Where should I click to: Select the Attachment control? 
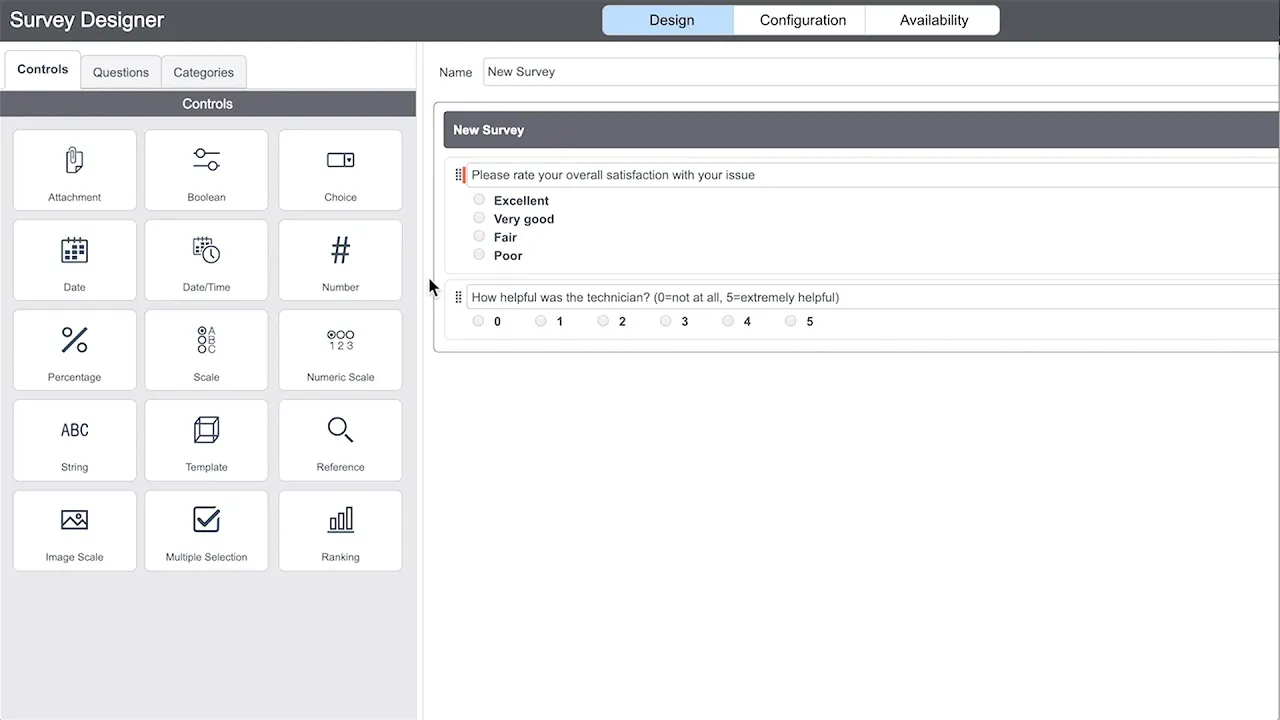(74, 170)
